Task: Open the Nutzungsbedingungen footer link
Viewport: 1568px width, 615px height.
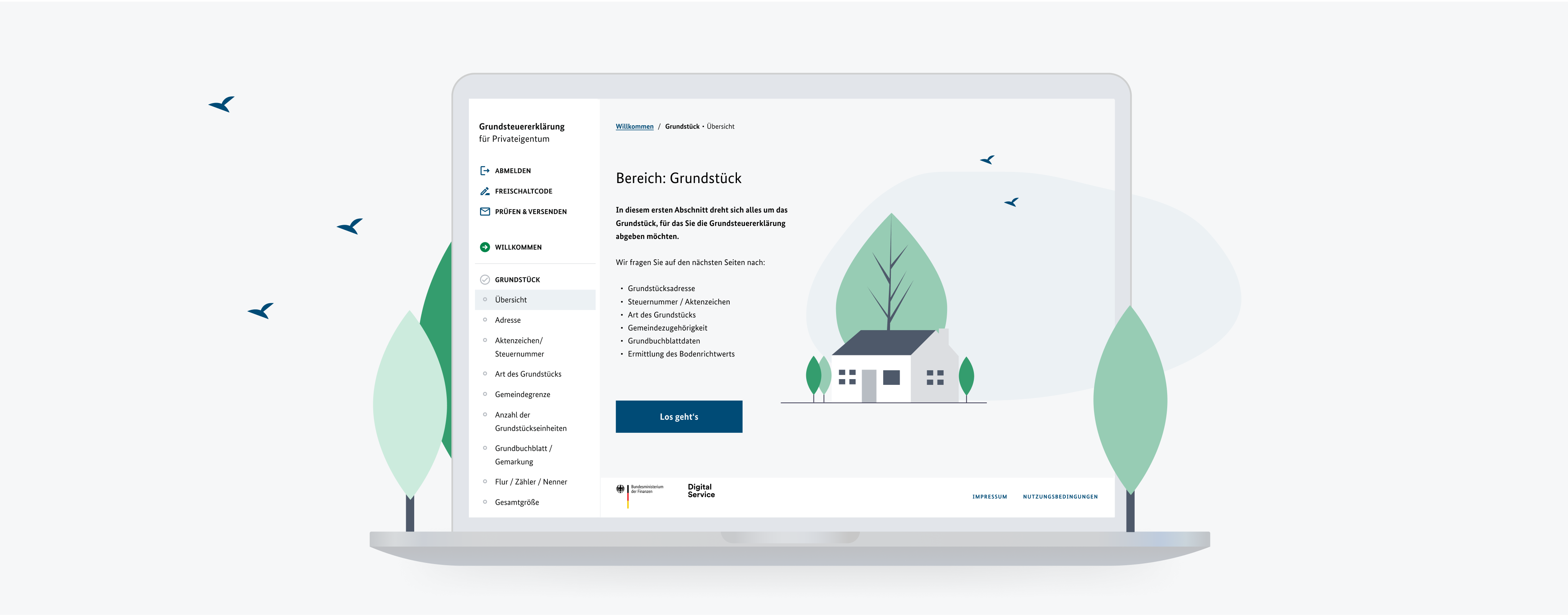Action: pyautogui.click(x=1060, y=496)
